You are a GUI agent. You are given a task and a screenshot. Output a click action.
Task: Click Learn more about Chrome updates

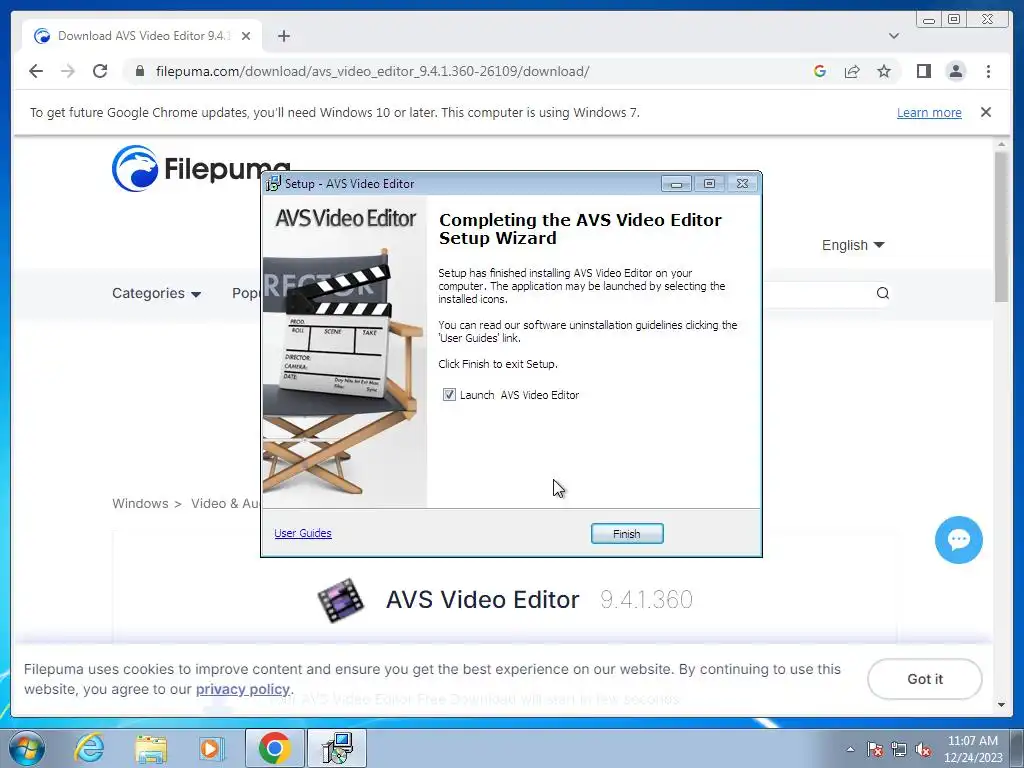(929, 112)
